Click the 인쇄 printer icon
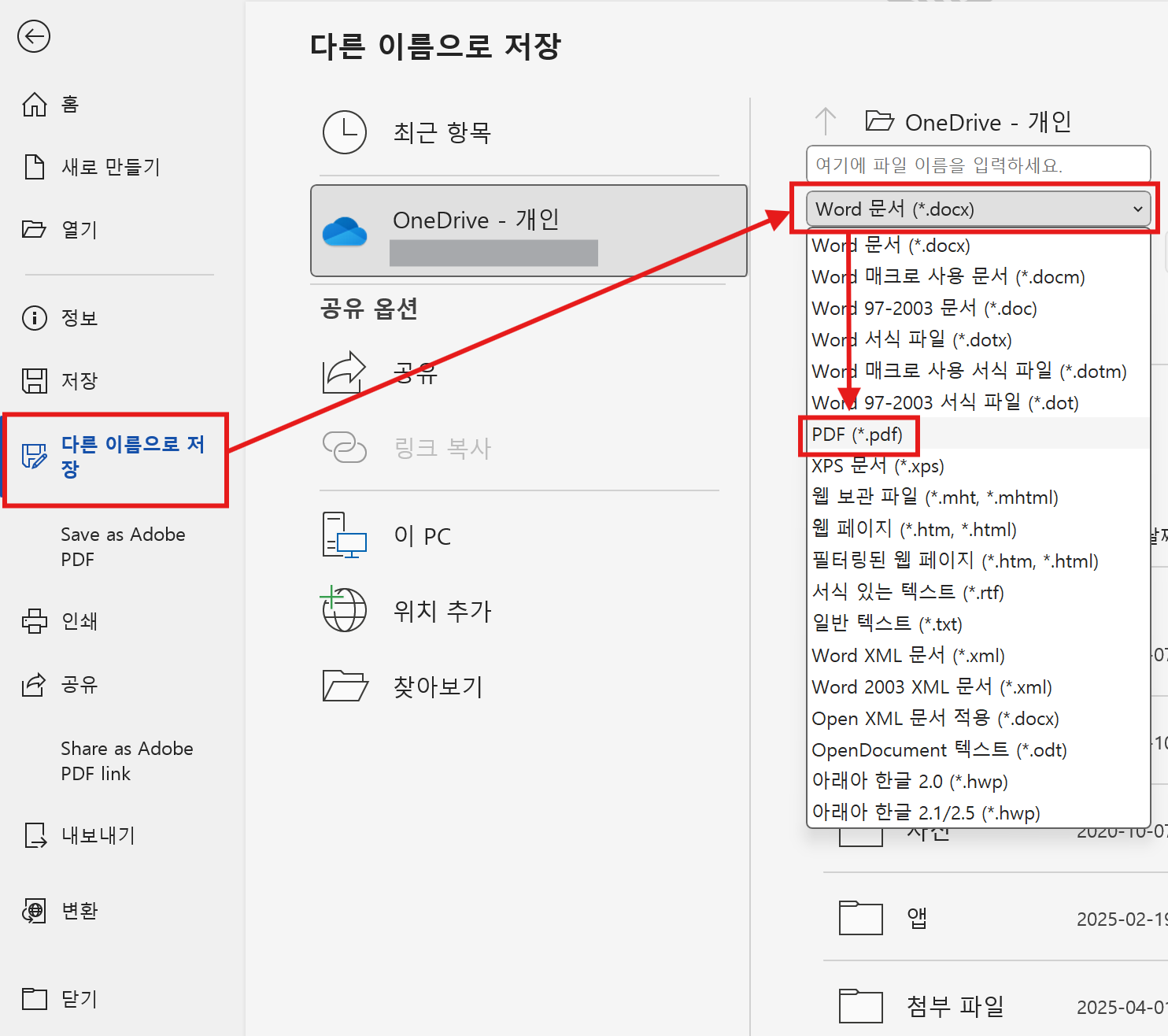 coord(34,621)
